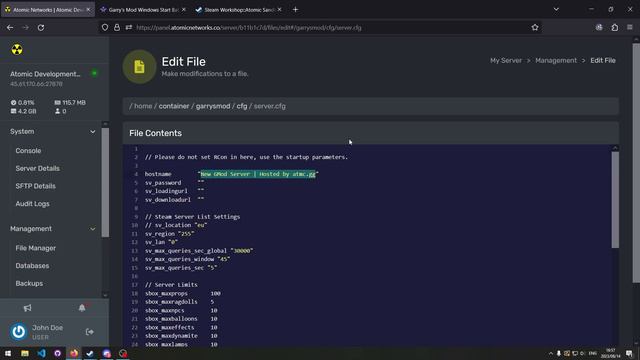Collapse the System sidebar section
The width and height of the screenshot is (640, 360).
(93, 132)
